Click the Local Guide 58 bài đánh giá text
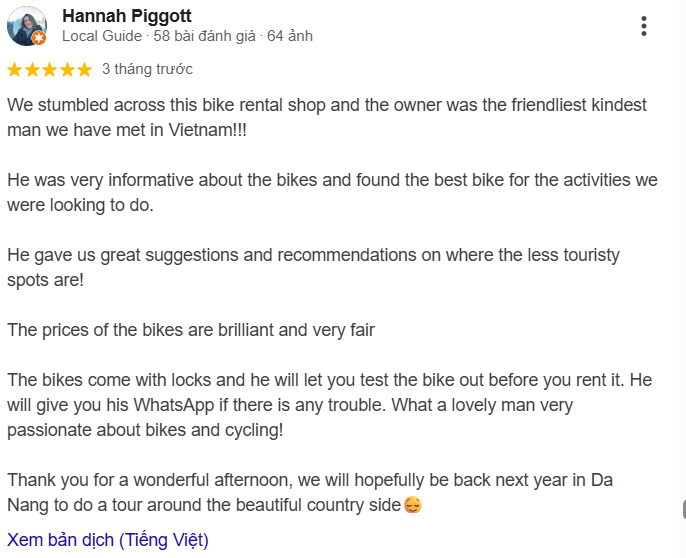The image size is (686, 558). pos(159,36)
